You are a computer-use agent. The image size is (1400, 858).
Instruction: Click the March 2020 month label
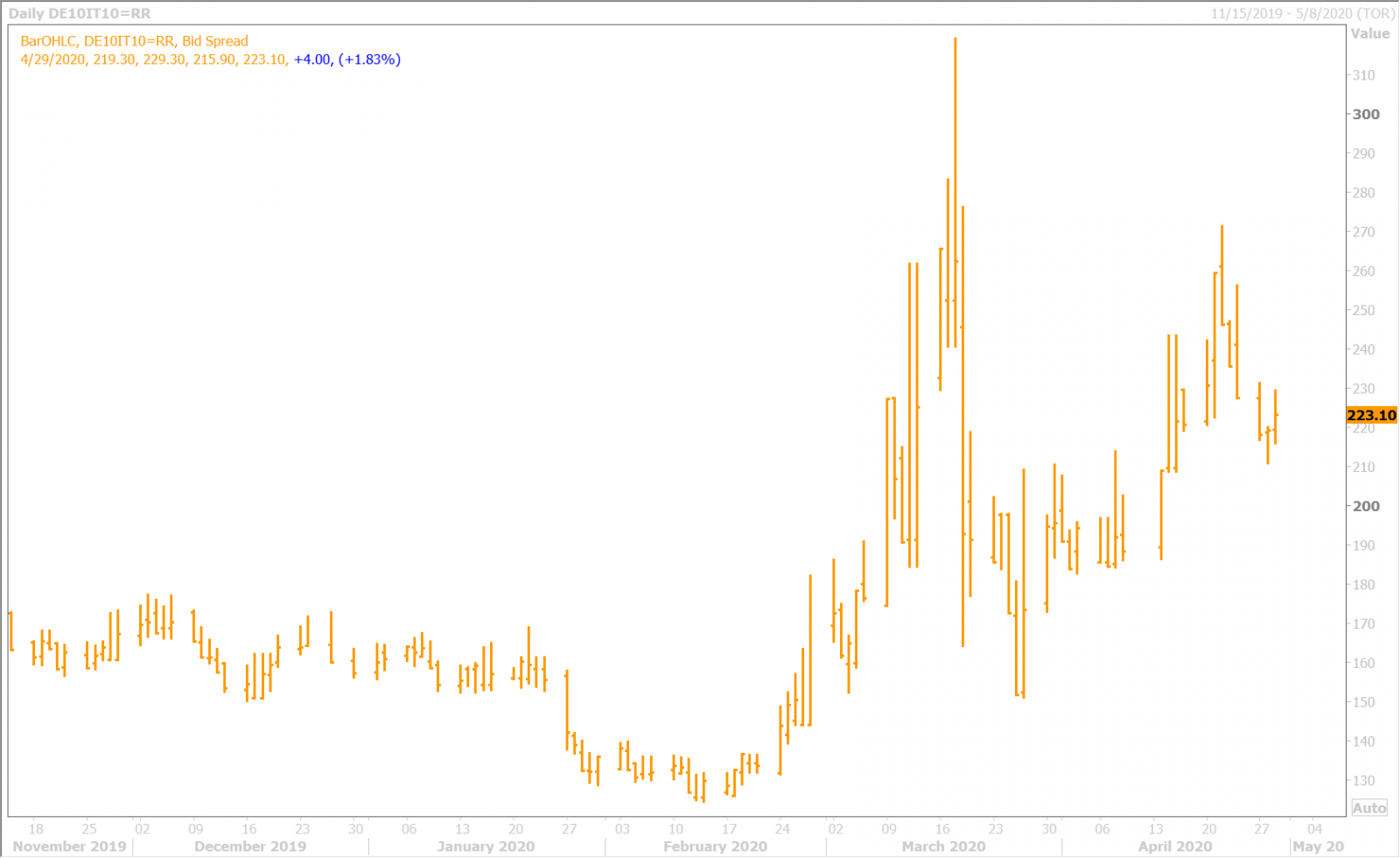pos(943,847)
